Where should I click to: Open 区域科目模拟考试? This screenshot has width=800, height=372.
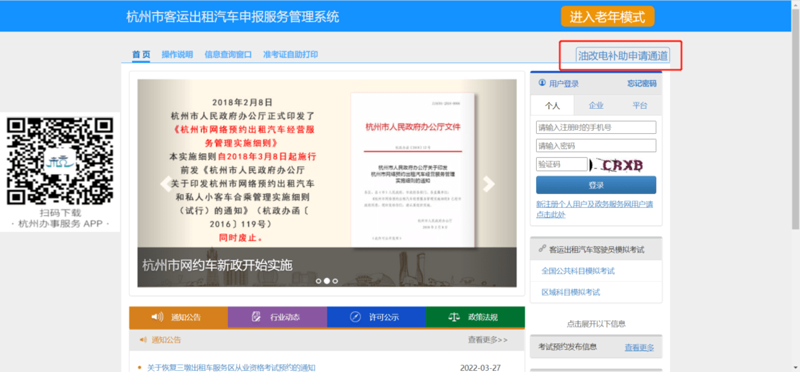click(570, 292)
